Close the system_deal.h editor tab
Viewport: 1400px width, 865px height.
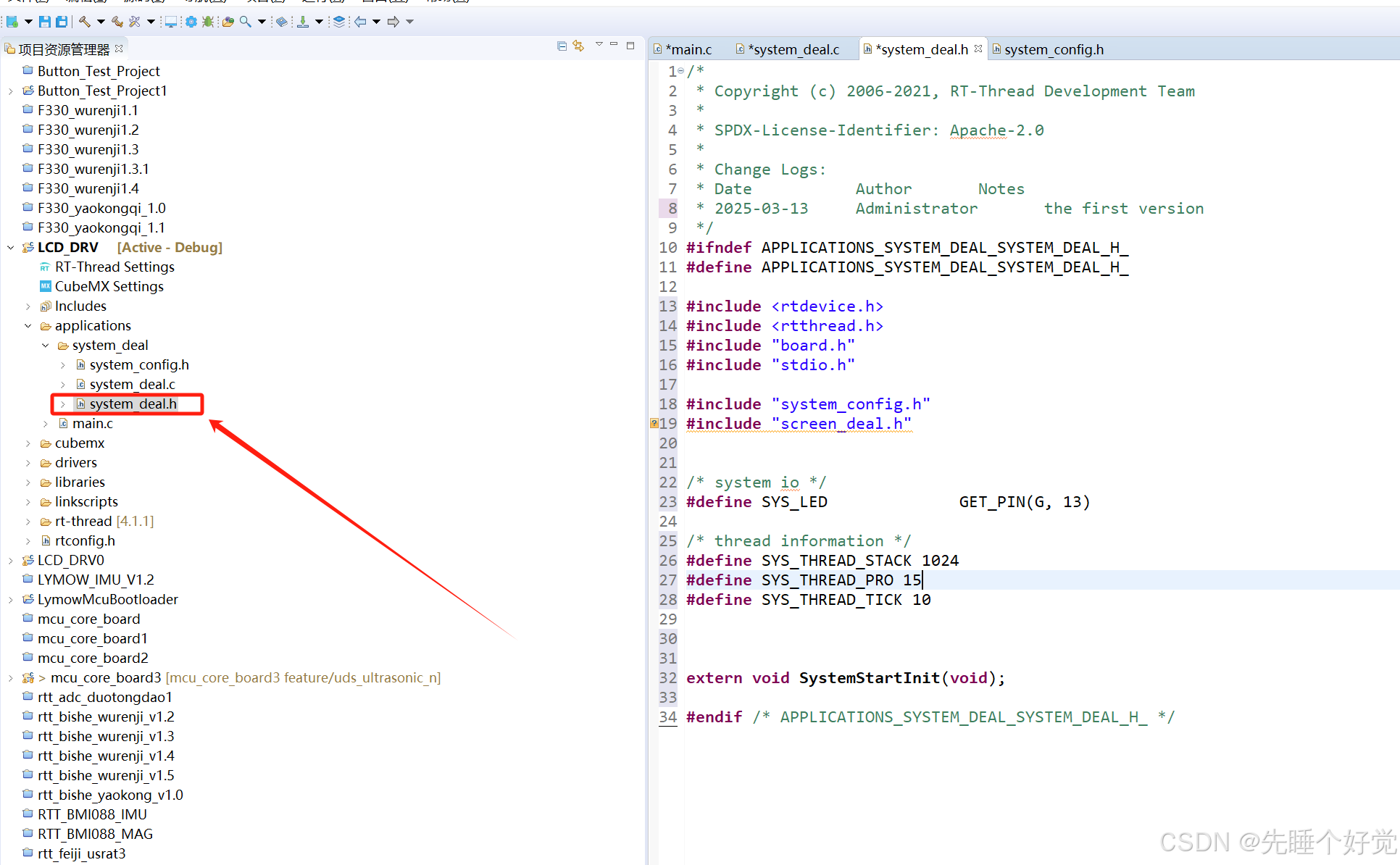pos(978,49)
